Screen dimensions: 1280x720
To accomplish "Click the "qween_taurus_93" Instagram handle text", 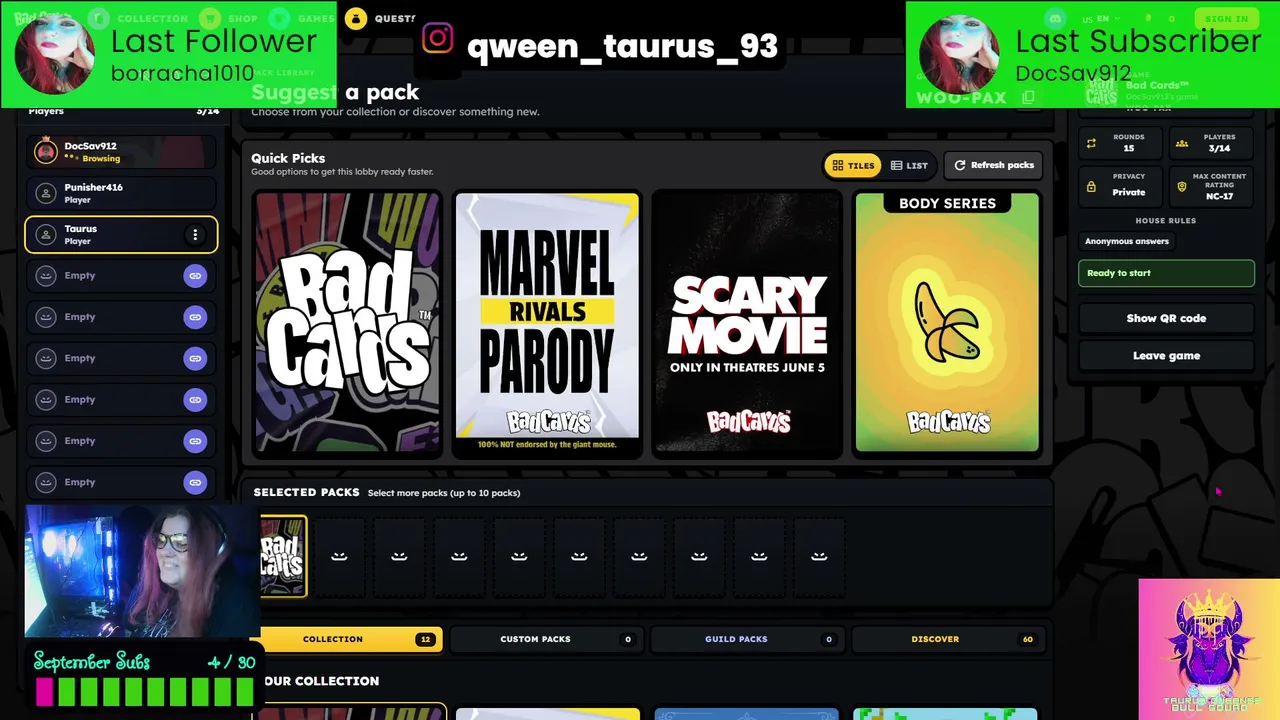I will (x=622, y=45).
